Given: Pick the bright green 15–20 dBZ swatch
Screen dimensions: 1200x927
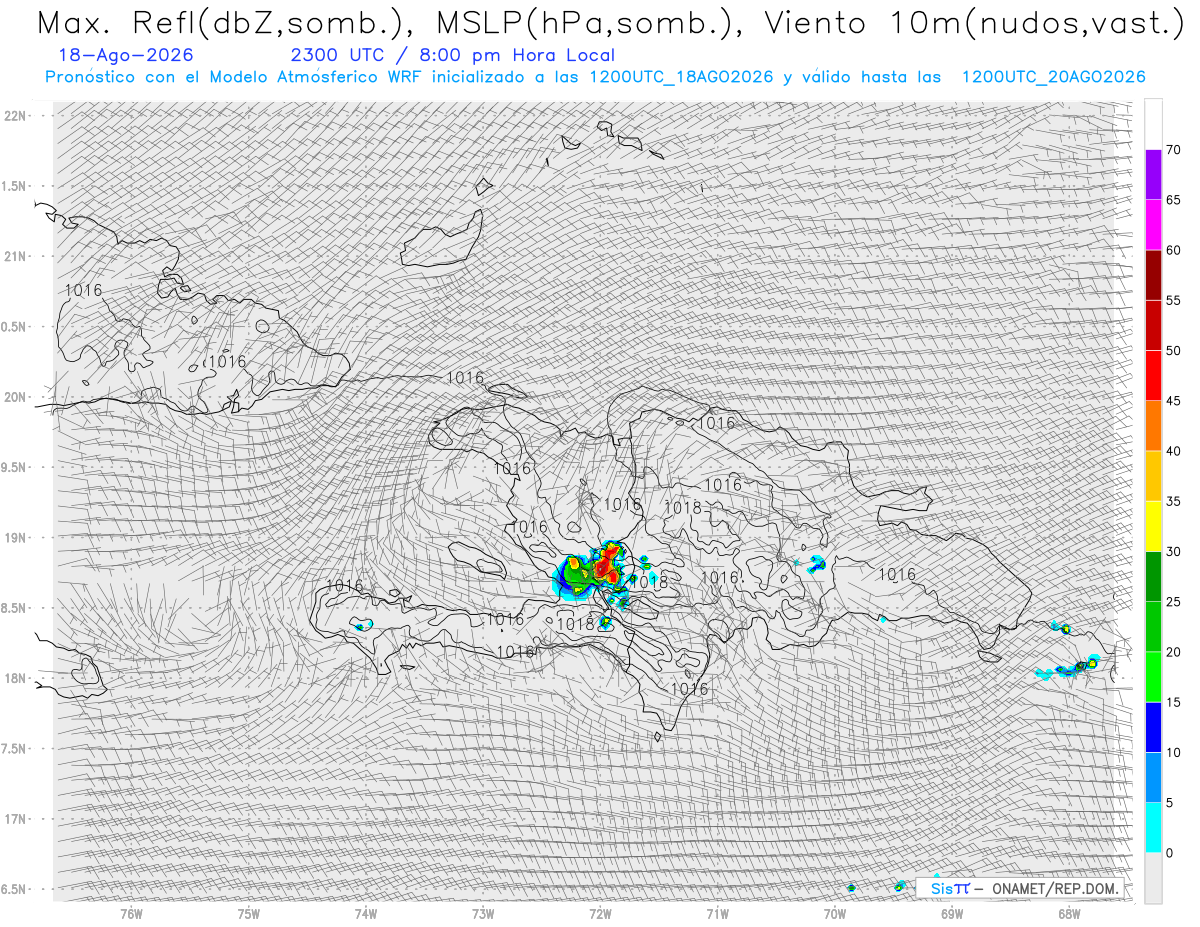Looking at the screenshot, I should tap(1153, 677).
